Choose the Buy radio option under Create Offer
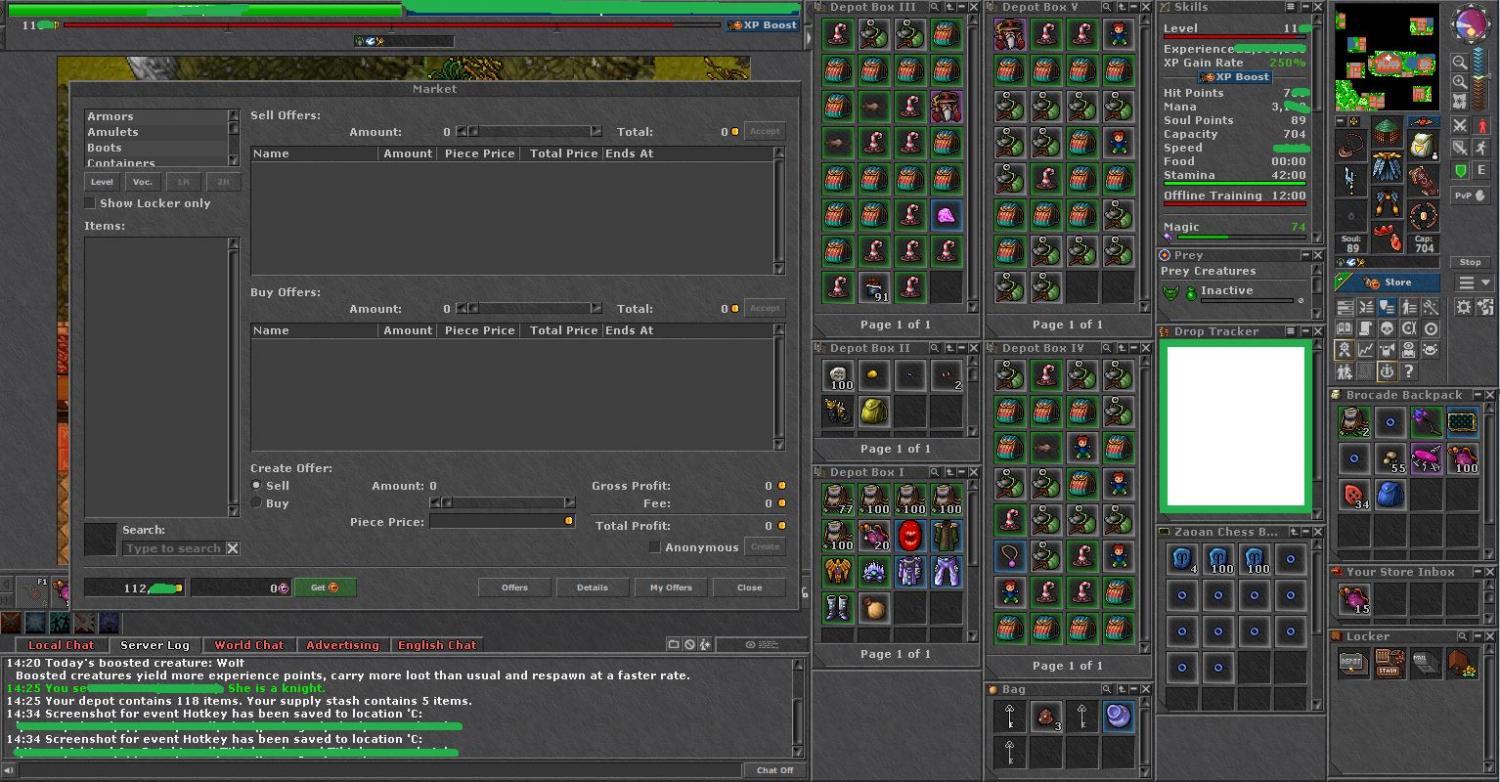 [256, 503]
